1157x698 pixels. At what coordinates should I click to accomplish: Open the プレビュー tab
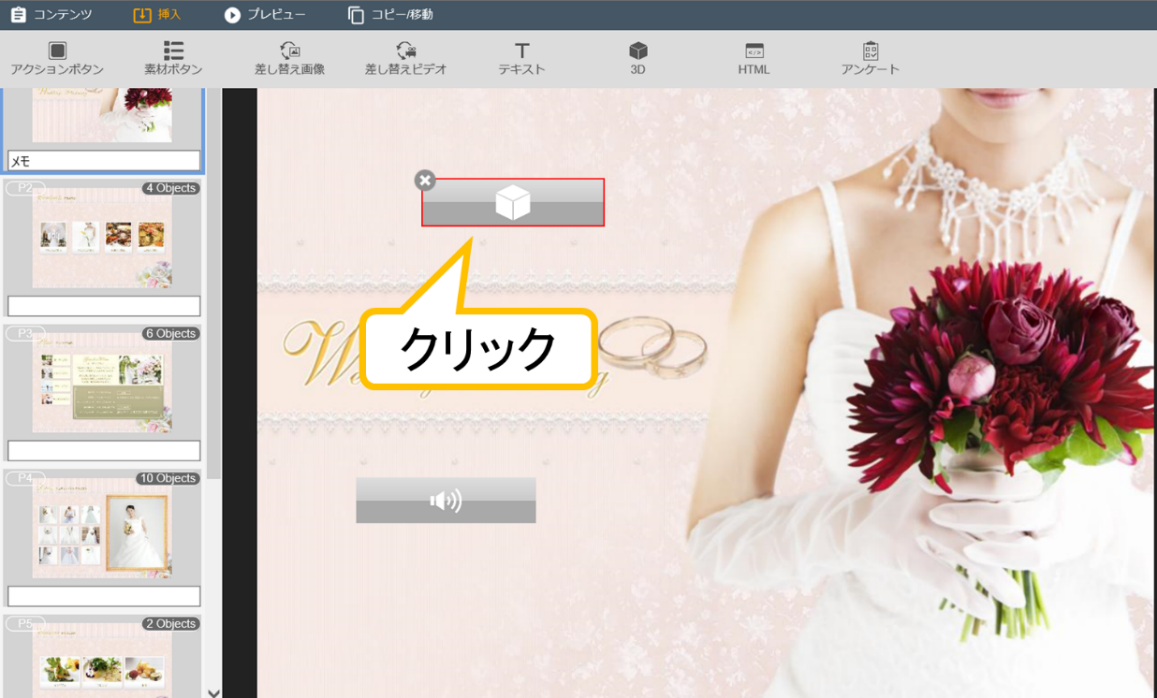[265, 15]
